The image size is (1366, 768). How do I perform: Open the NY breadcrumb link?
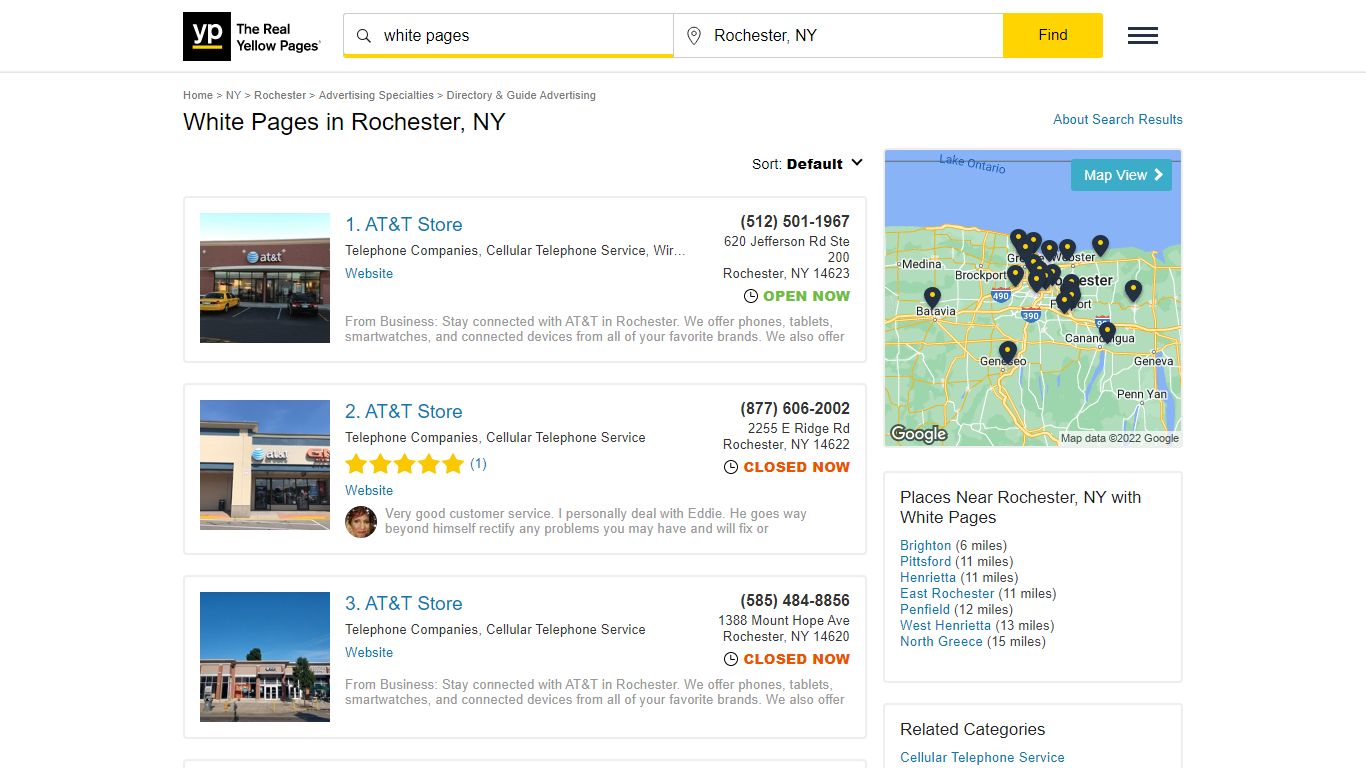coord(233,96)
